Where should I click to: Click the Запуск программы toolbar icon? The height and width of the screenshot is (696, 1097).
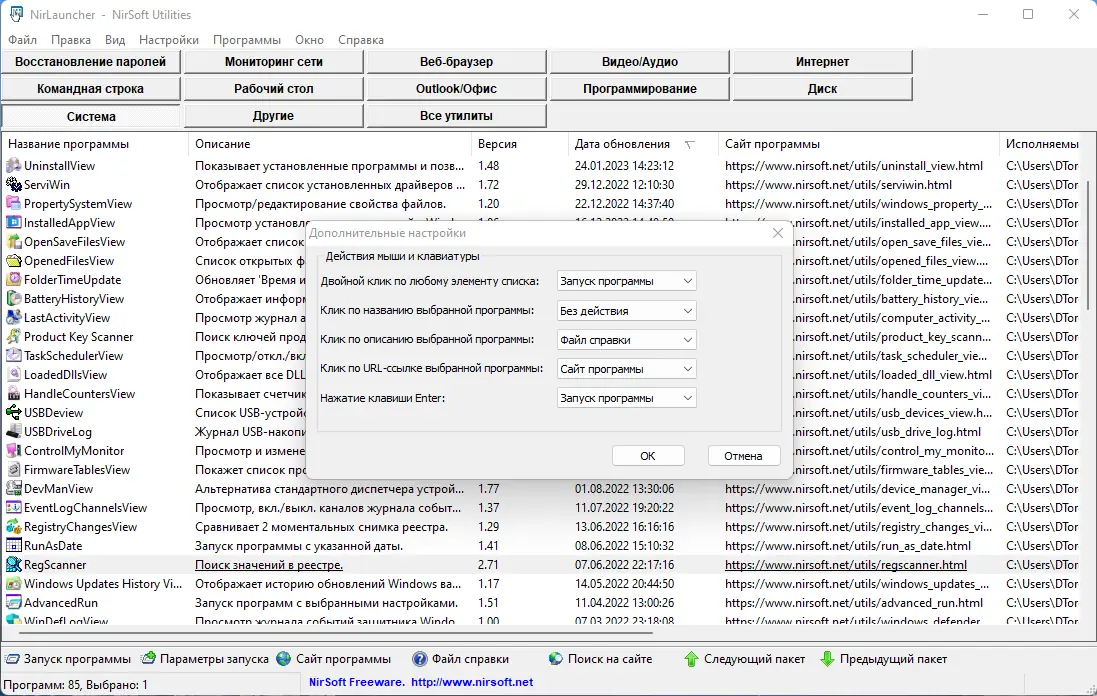point(13,659)
